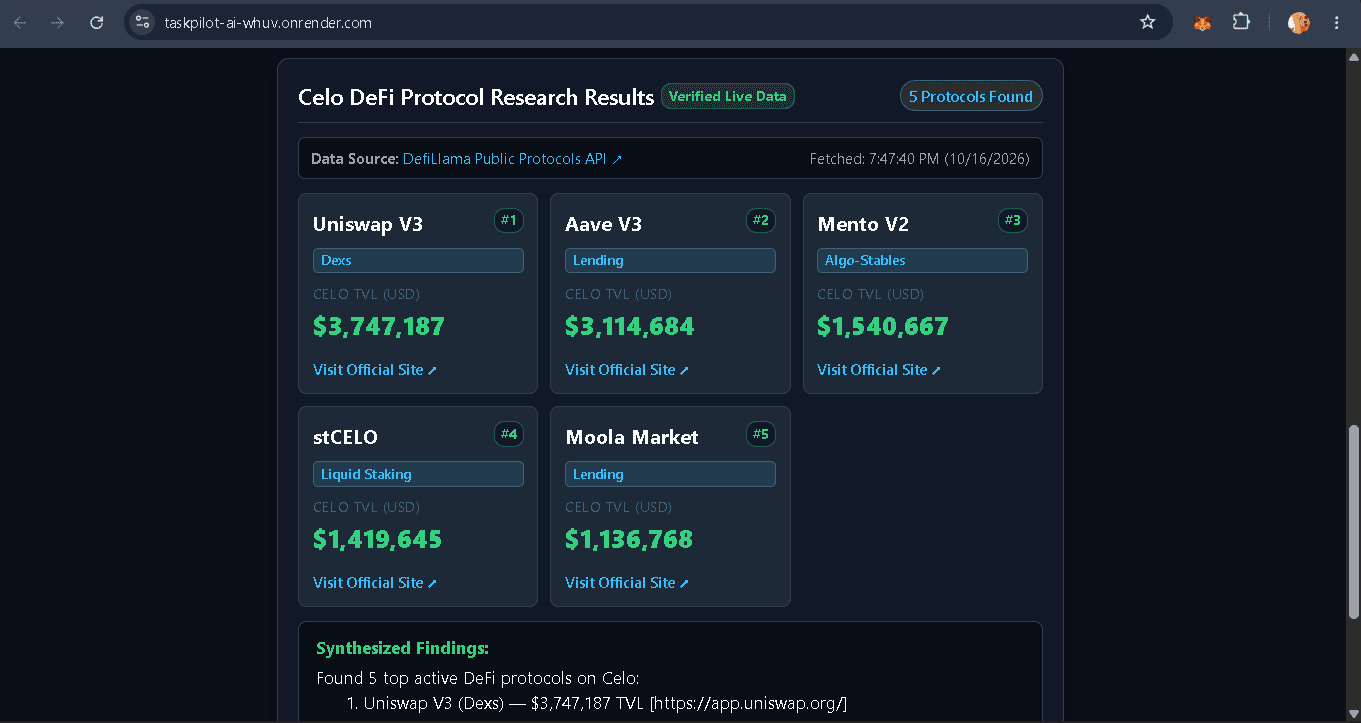Click the Fetched timestamp text

point(919,159)
